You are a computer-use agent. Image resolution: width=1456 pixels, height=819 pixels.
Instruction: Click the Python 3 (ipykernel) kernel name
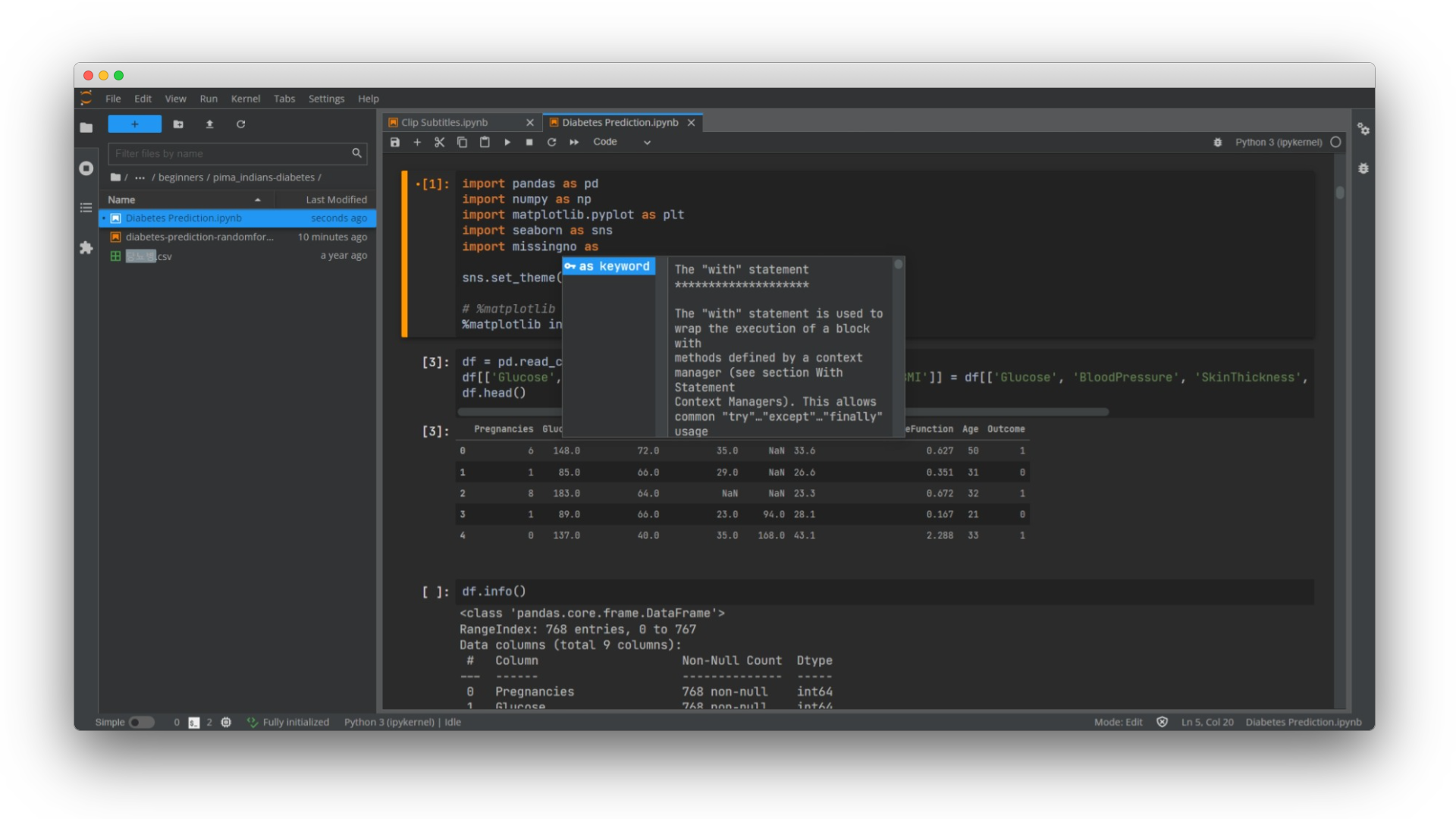[x=1279, y=142]
